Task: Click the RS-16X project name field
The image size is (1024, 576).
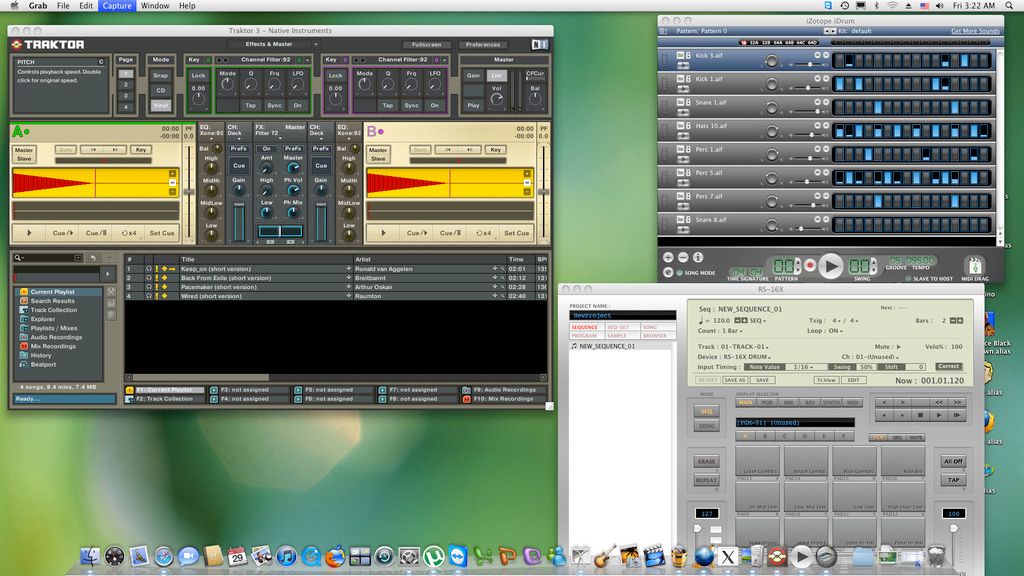Action: coord(622,315)
